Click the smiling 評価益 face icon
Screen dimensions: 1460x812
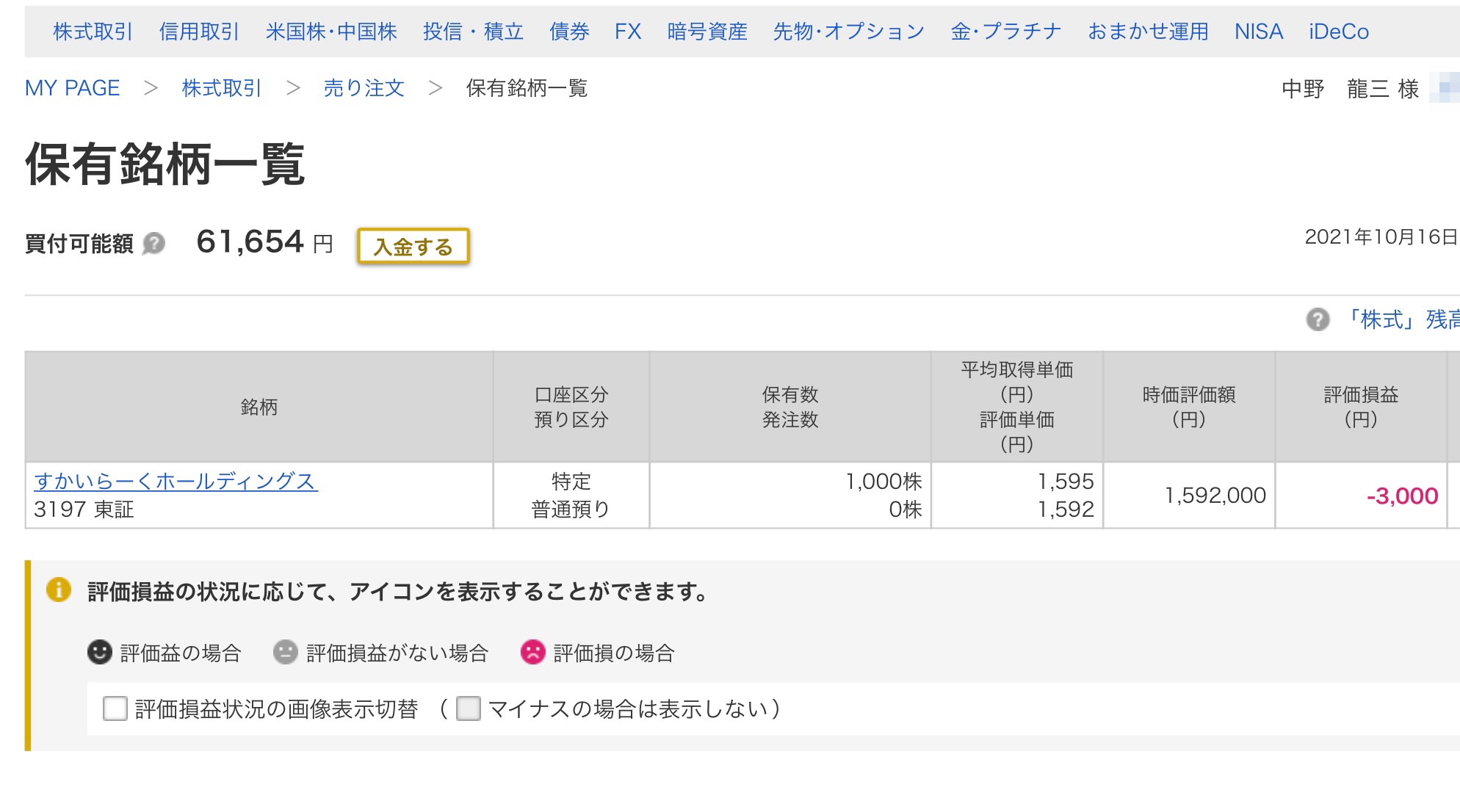pos(99,652)
